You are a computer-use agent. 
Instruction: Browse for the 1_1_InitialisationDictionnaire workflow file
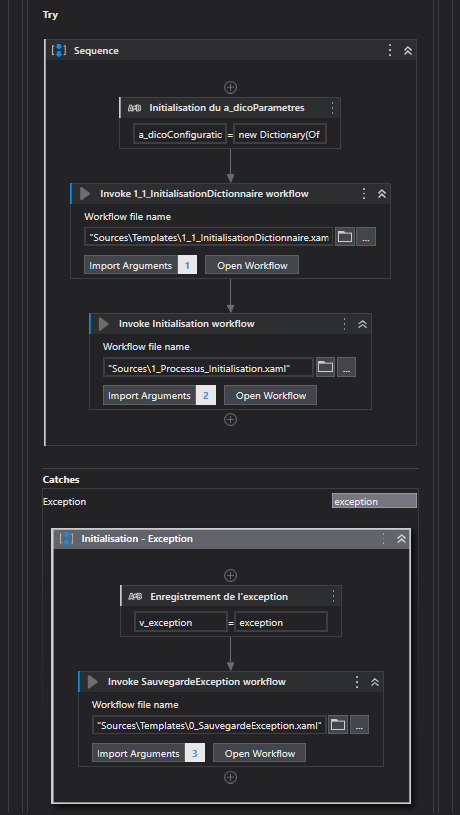click(344, 238)
